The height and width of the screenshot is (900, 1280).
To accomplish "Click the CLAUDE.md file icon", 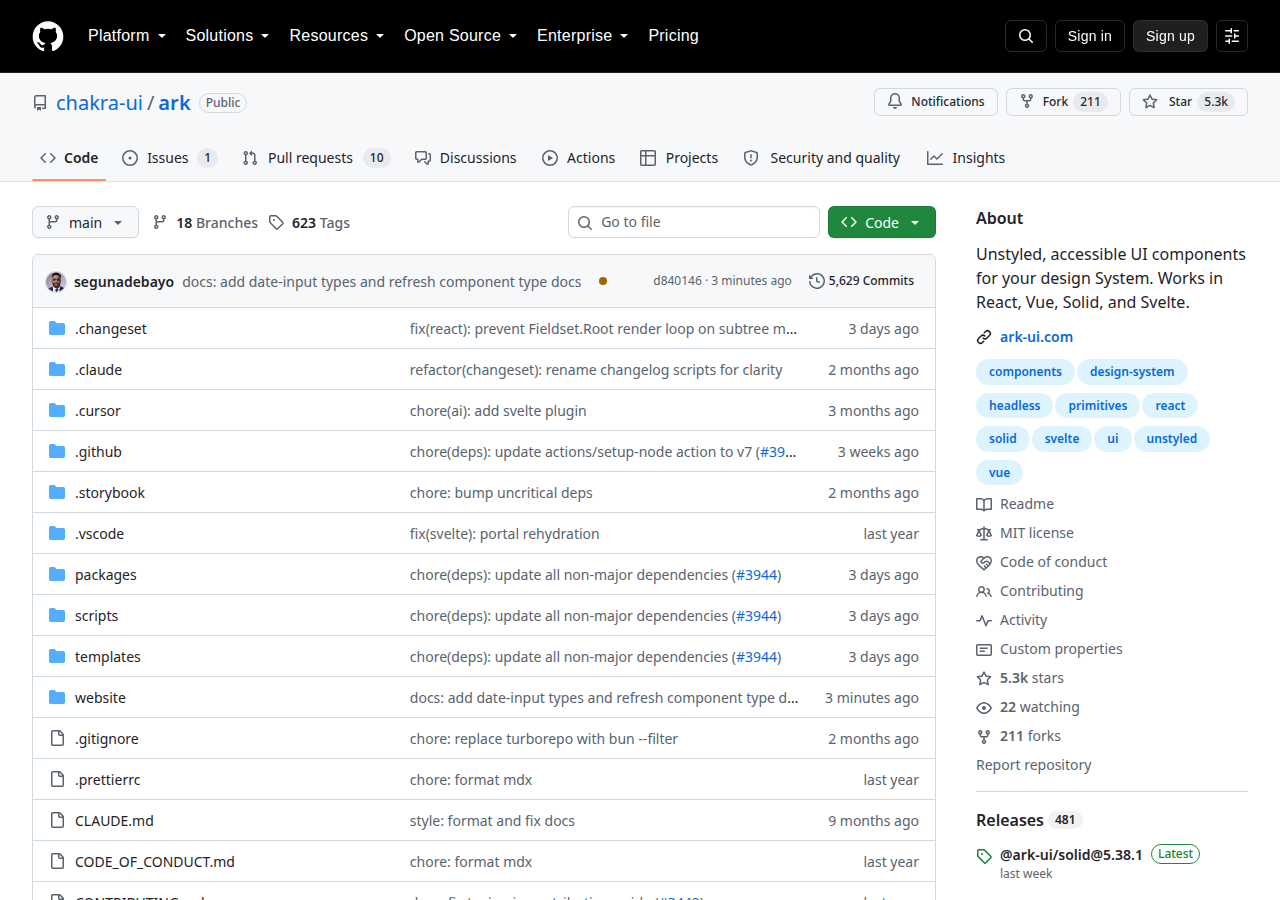I will pos(57,820).
